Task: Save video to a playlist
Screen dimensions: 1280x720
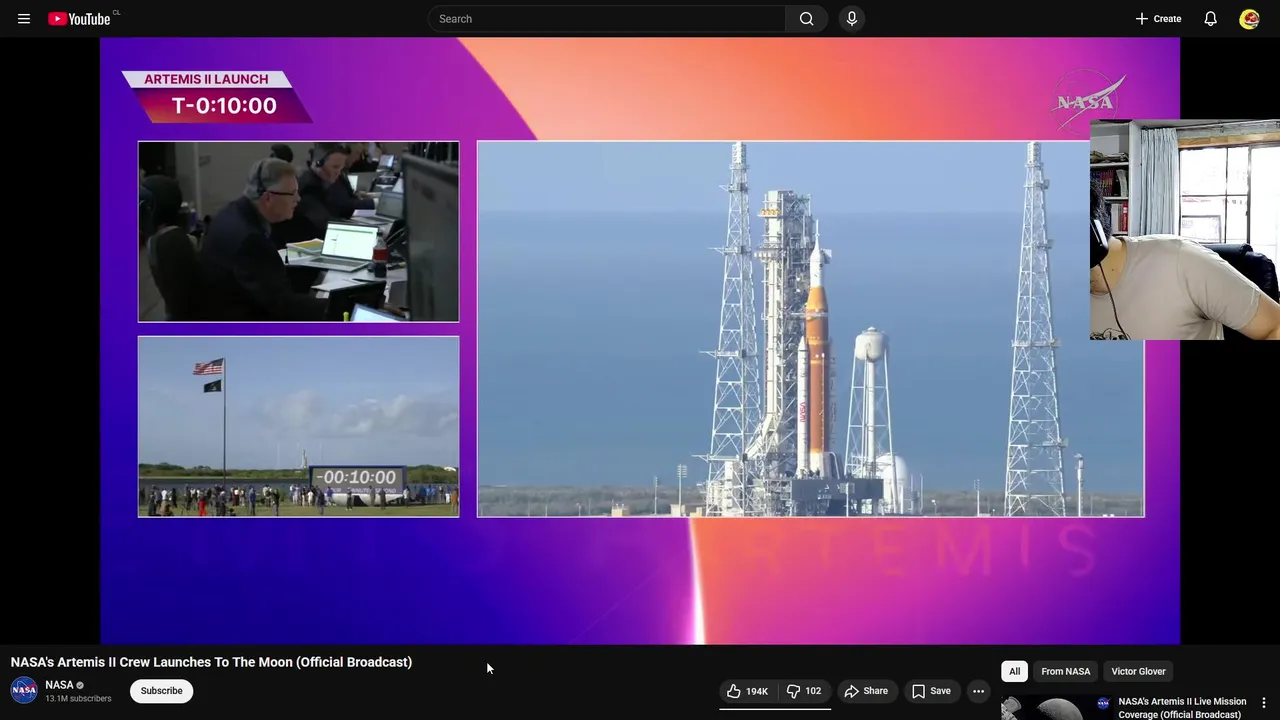Action: click(x=931, y=691)
